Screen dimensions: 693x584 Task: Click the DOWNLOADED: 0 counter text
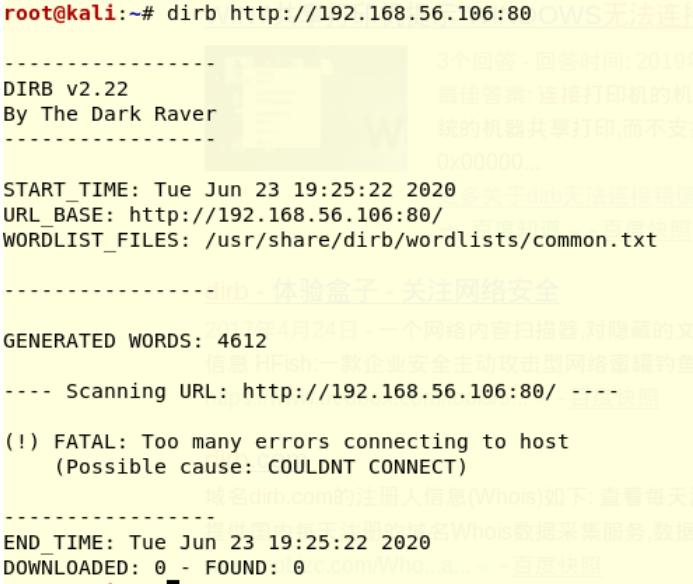(85, 568)
